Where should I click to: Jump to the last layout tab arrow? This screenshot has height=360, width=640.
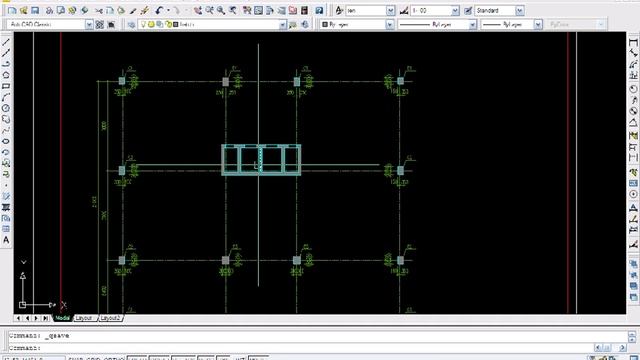point(45,318)
